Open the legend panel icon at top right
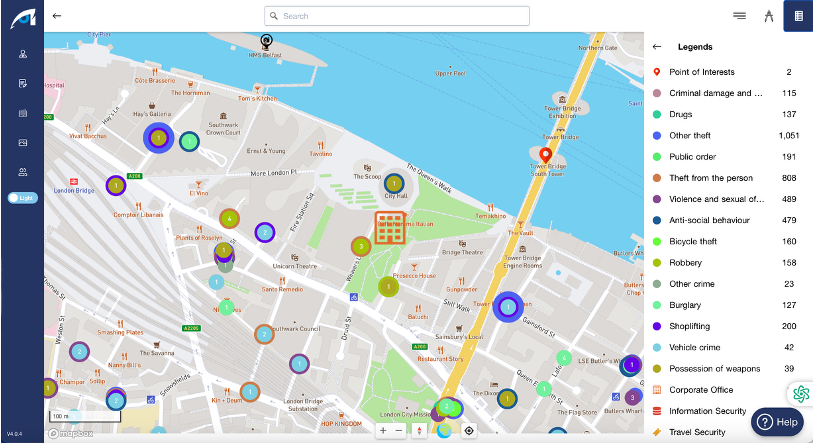This screenshot has width=814, height=444. pyautogui.click(x=797, y=16)
